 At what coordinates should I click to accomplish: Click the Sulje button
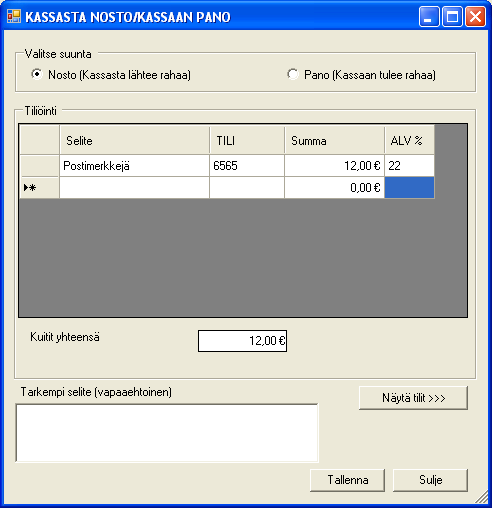click(x=430, y=480)
